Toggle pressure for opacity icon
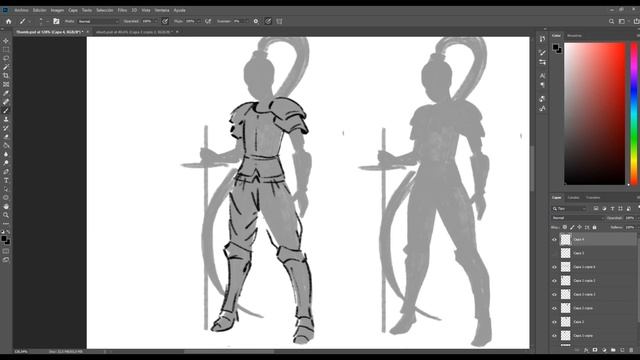 165,21
